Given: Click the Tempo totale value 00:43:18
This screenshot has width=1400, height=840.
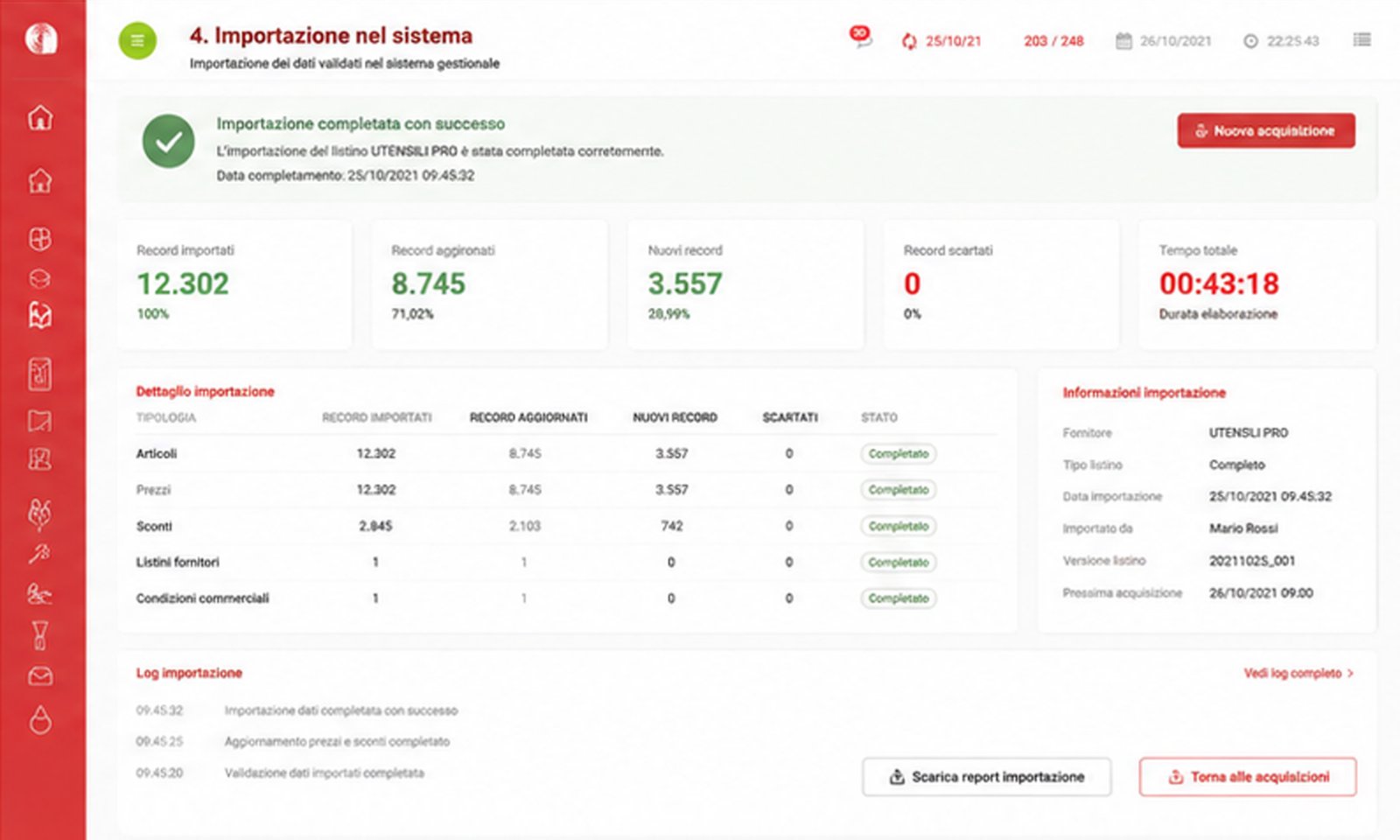Looking at the screenshot, I should pyautogui.click(x=1219, y=283).
